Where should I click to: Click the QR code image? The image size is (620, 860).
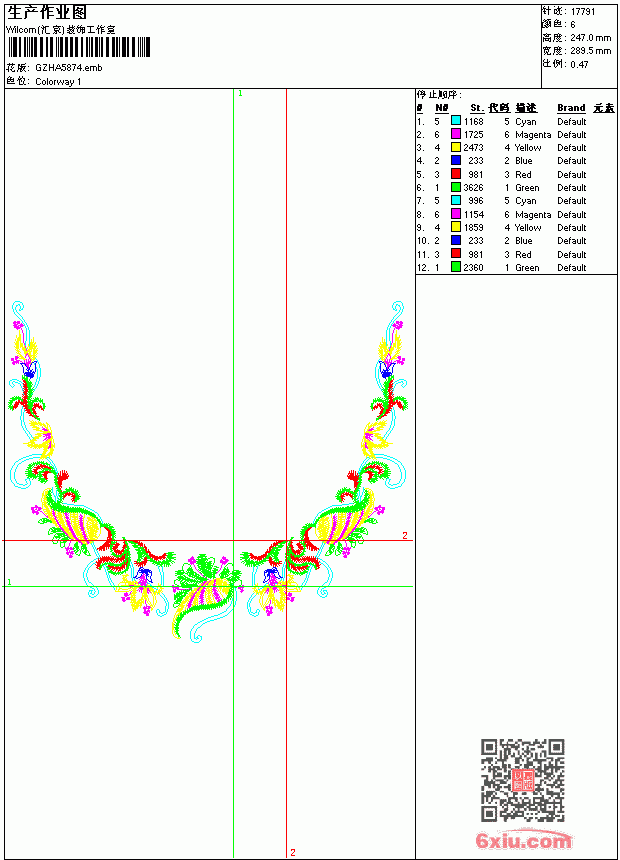pyautogui.click(x=523, y=780)
